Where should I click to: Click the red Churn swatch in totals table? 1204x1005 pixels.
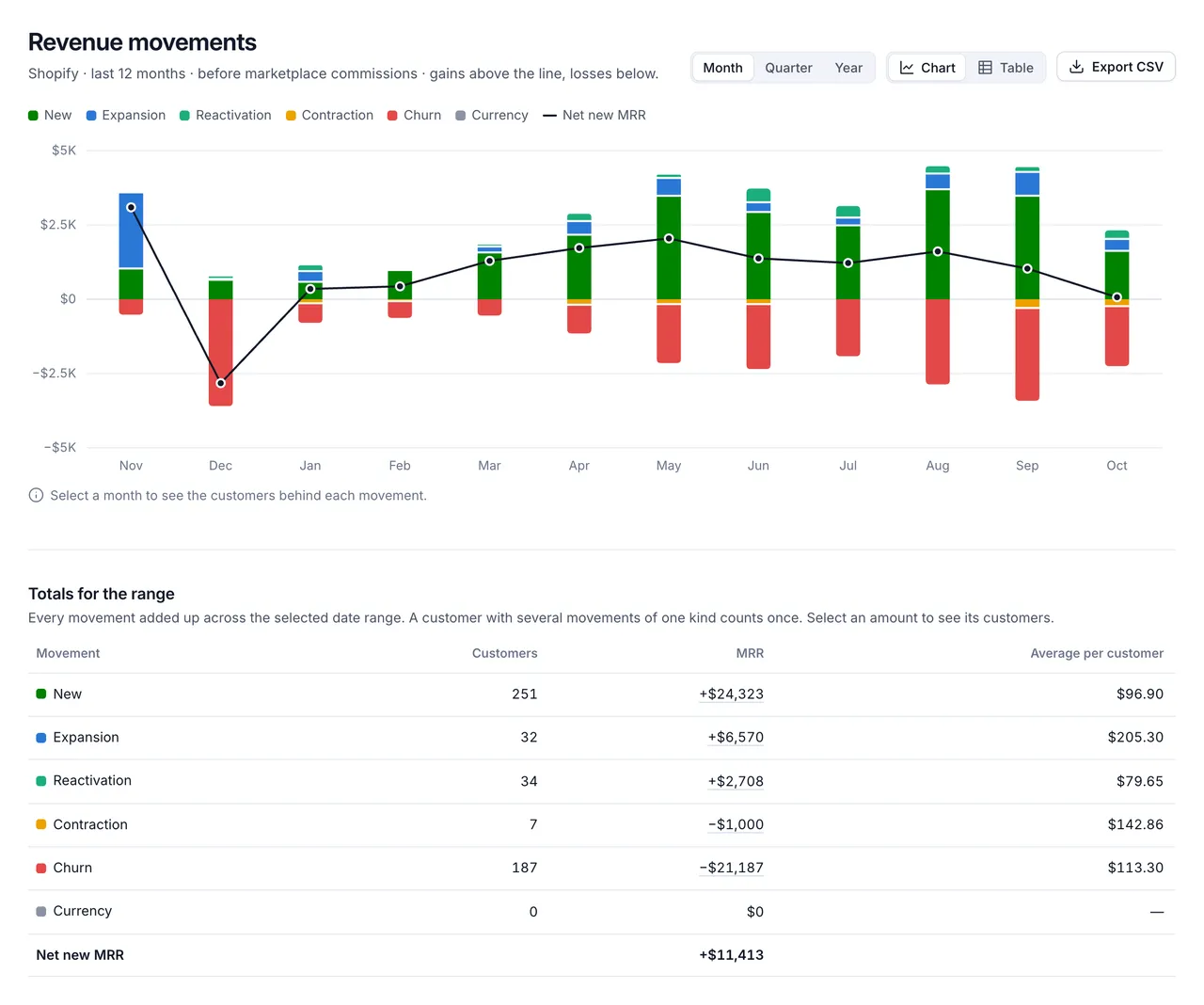click(x=40, y=869)
